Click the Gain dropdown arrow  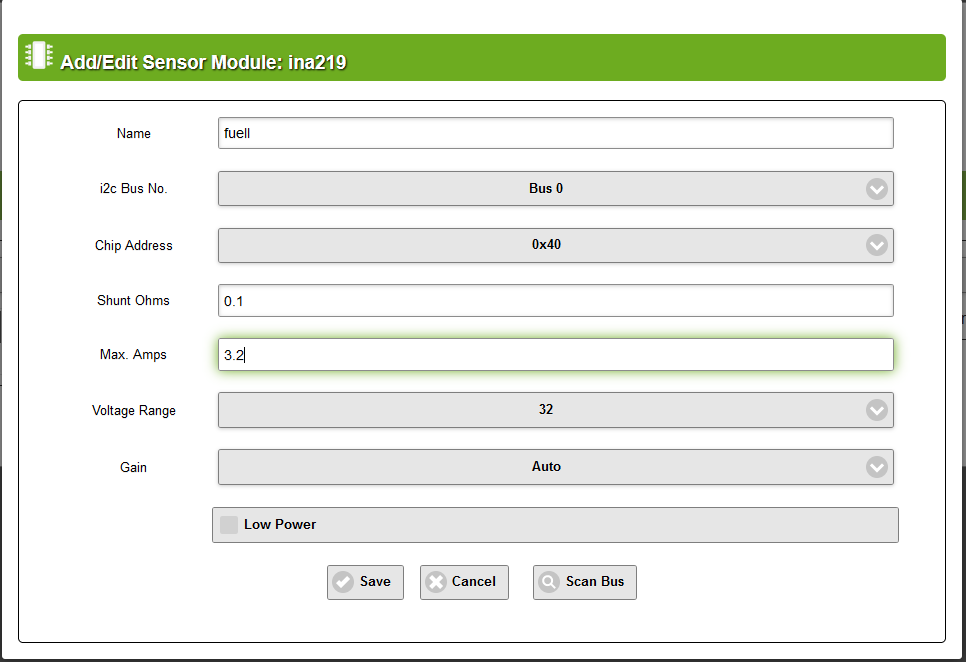877,467
